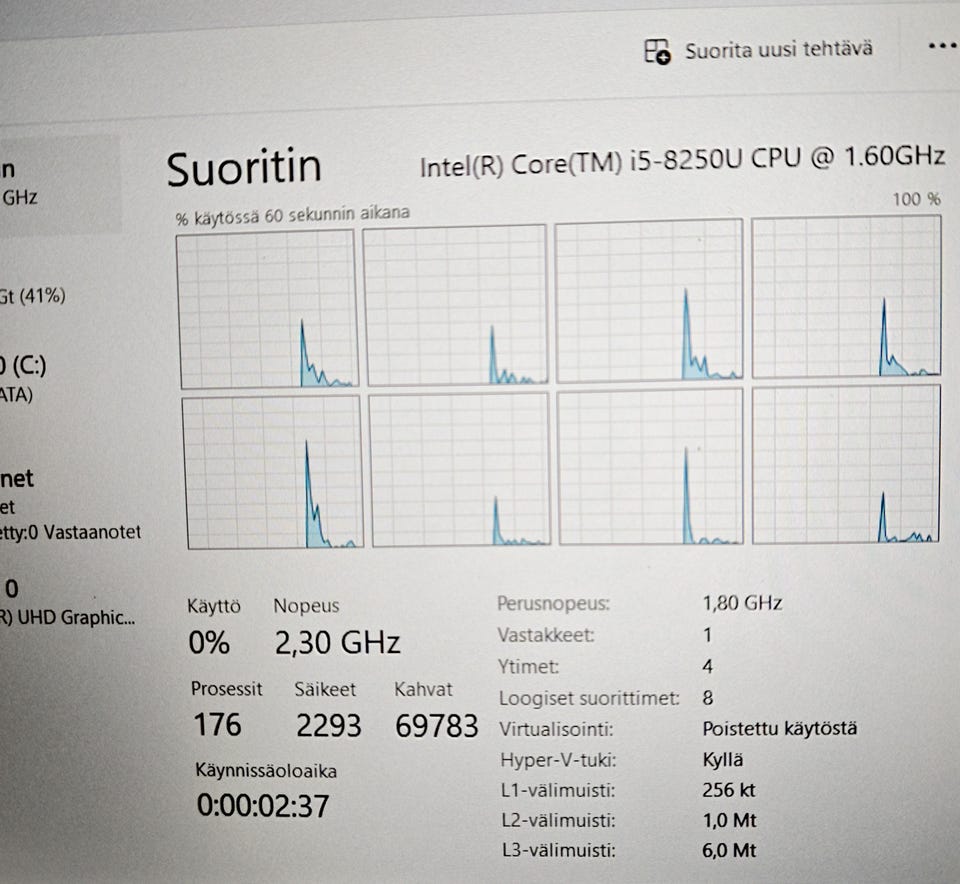Click the Nopeus value 2,30 GHz
960x884 pixels.
[x=337, y=643]
